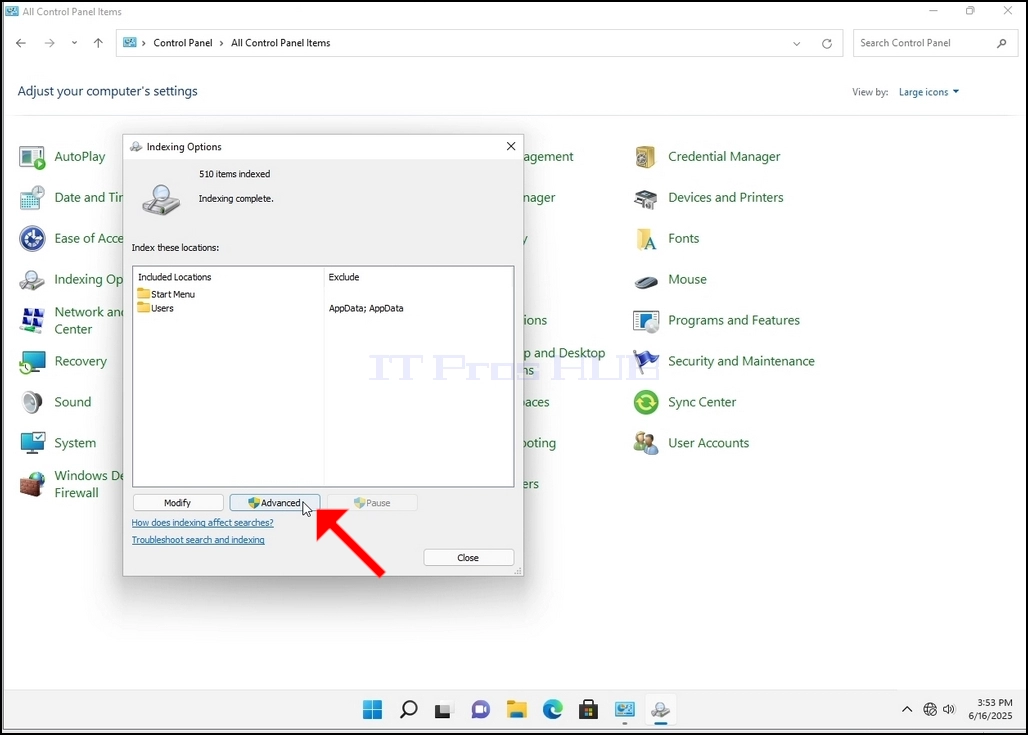Go up one level with the Up arrow
1028x735 pixels.
[98, 43]
